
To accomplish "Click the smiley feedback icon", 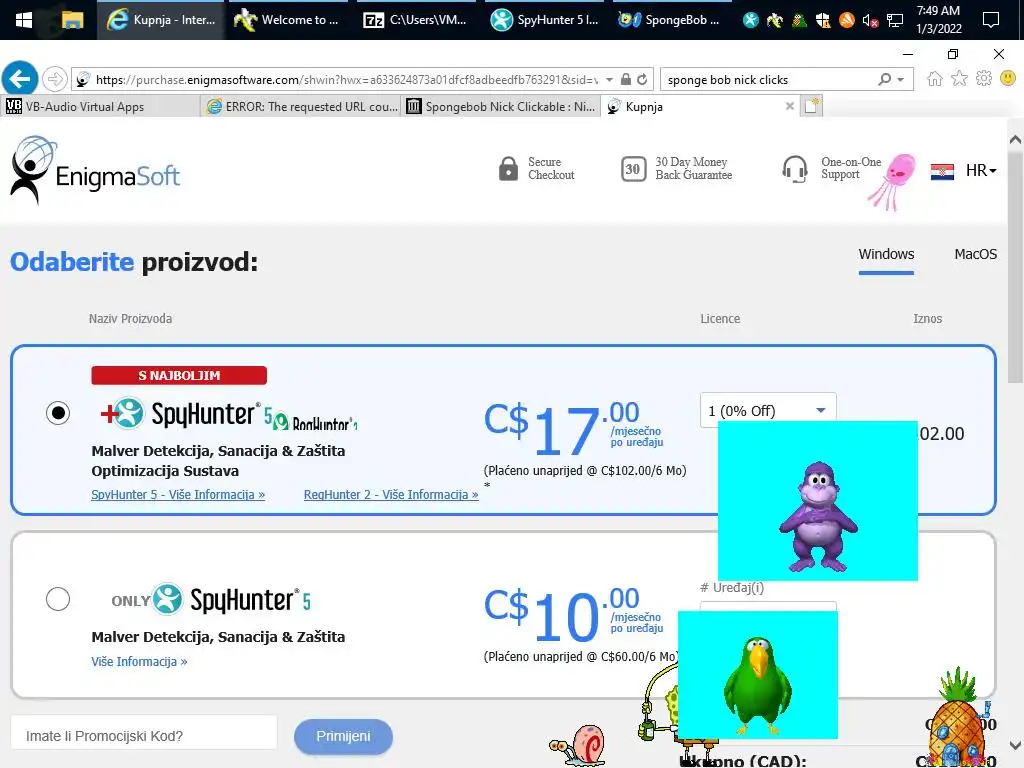I will tap(1008, 79).
